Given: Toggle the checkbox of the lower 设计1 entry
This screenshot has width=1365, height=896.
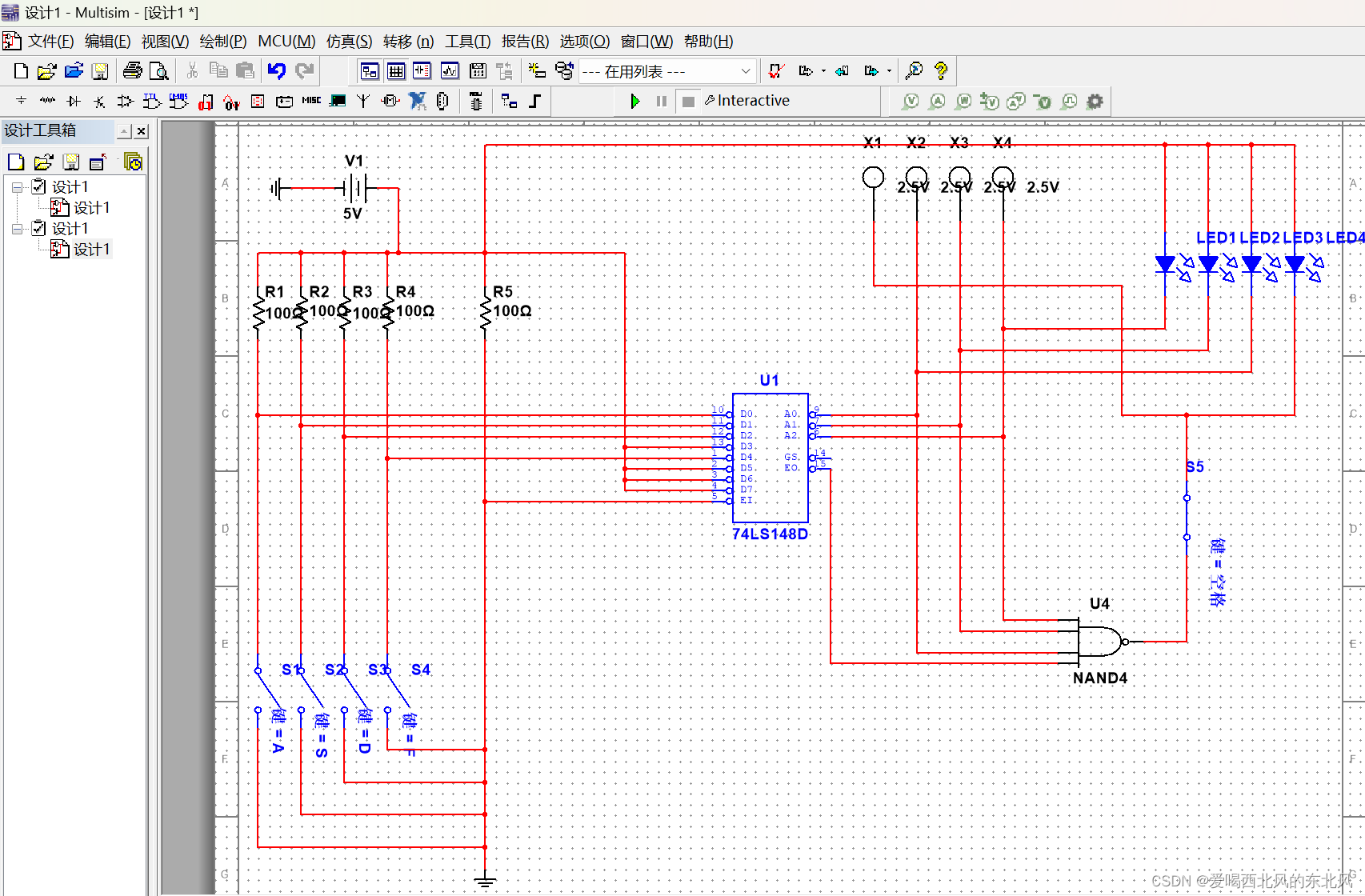Looking at the screenshot, I should (38, 227).
